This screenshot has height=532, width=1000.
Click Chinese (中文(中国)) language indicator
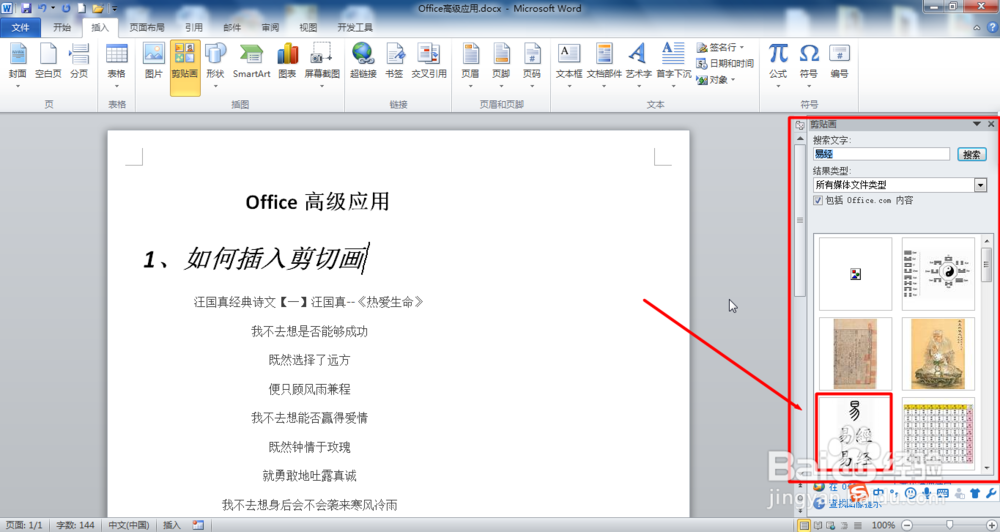128,525
